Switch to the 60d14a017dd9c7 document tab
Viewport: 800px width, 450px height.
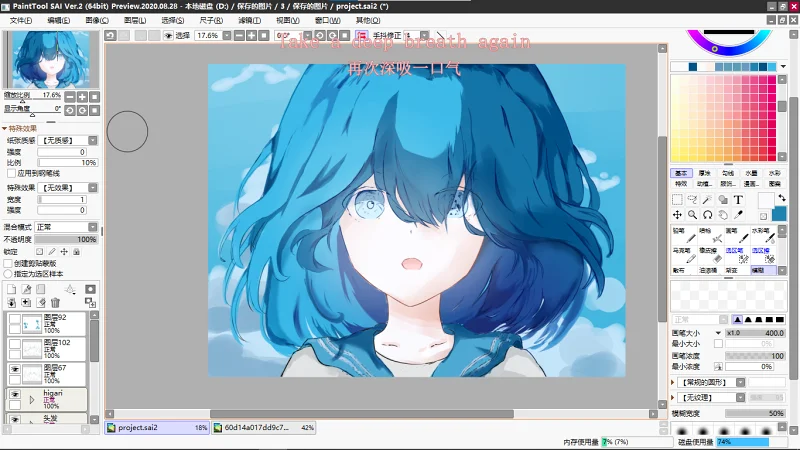pos(263,428)
